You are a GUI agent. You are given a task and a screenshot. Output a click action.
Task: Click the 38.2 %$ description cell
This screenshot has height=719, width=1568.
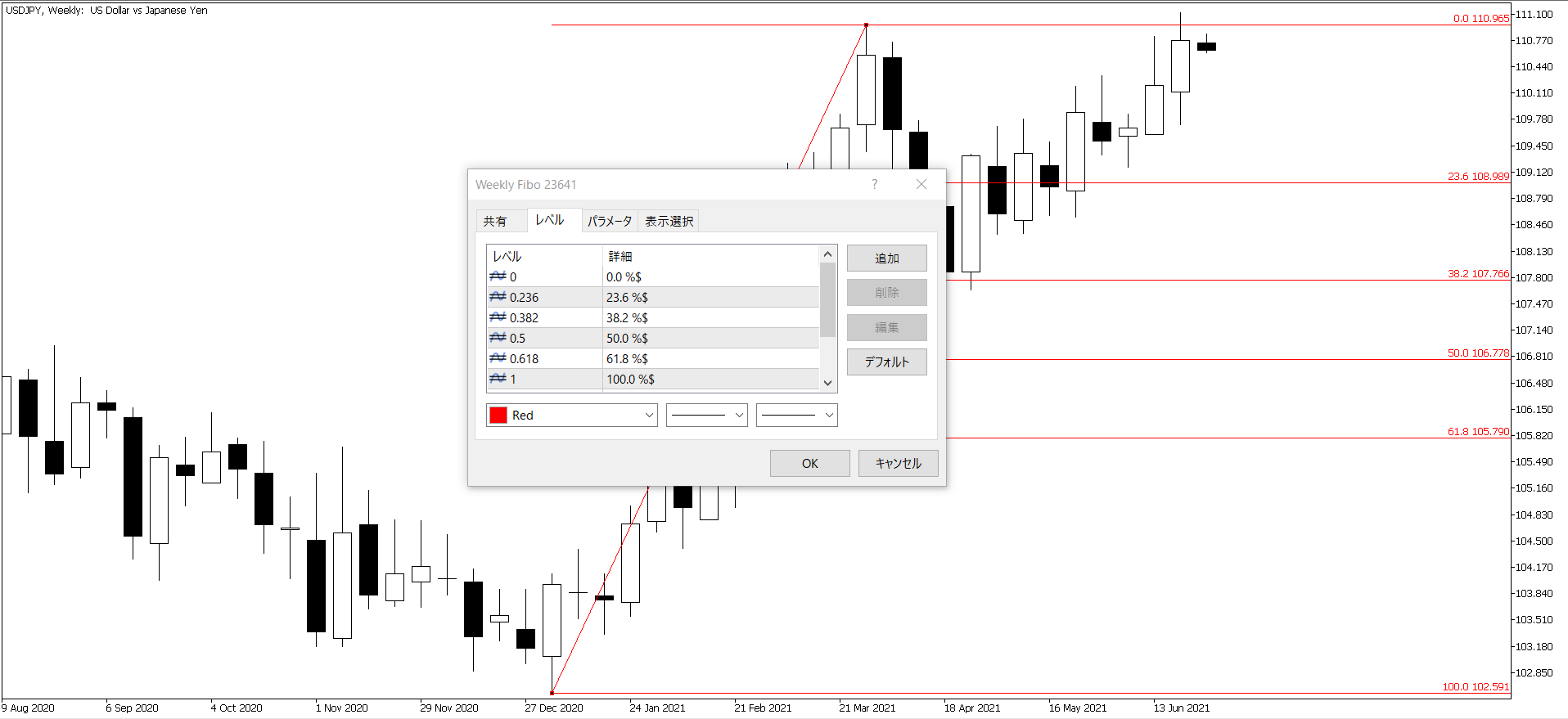pyautogui.click(x=710, y=317)
